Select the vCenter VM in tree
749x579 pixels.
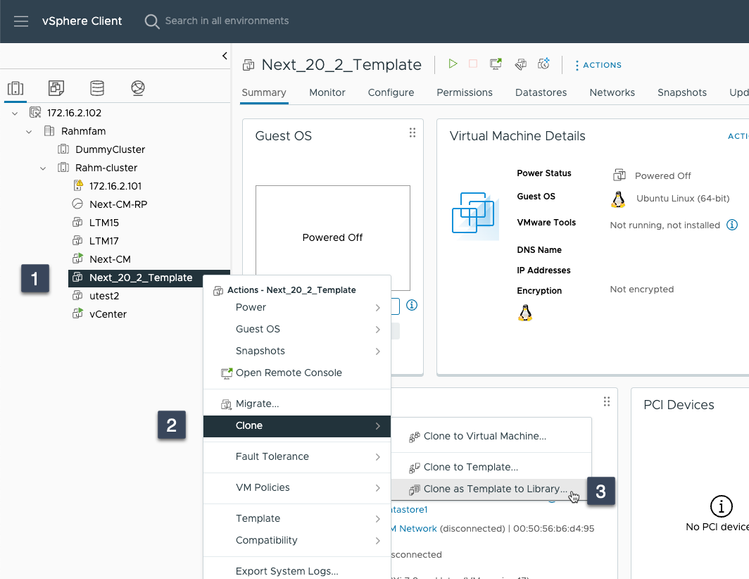(107, 314)
